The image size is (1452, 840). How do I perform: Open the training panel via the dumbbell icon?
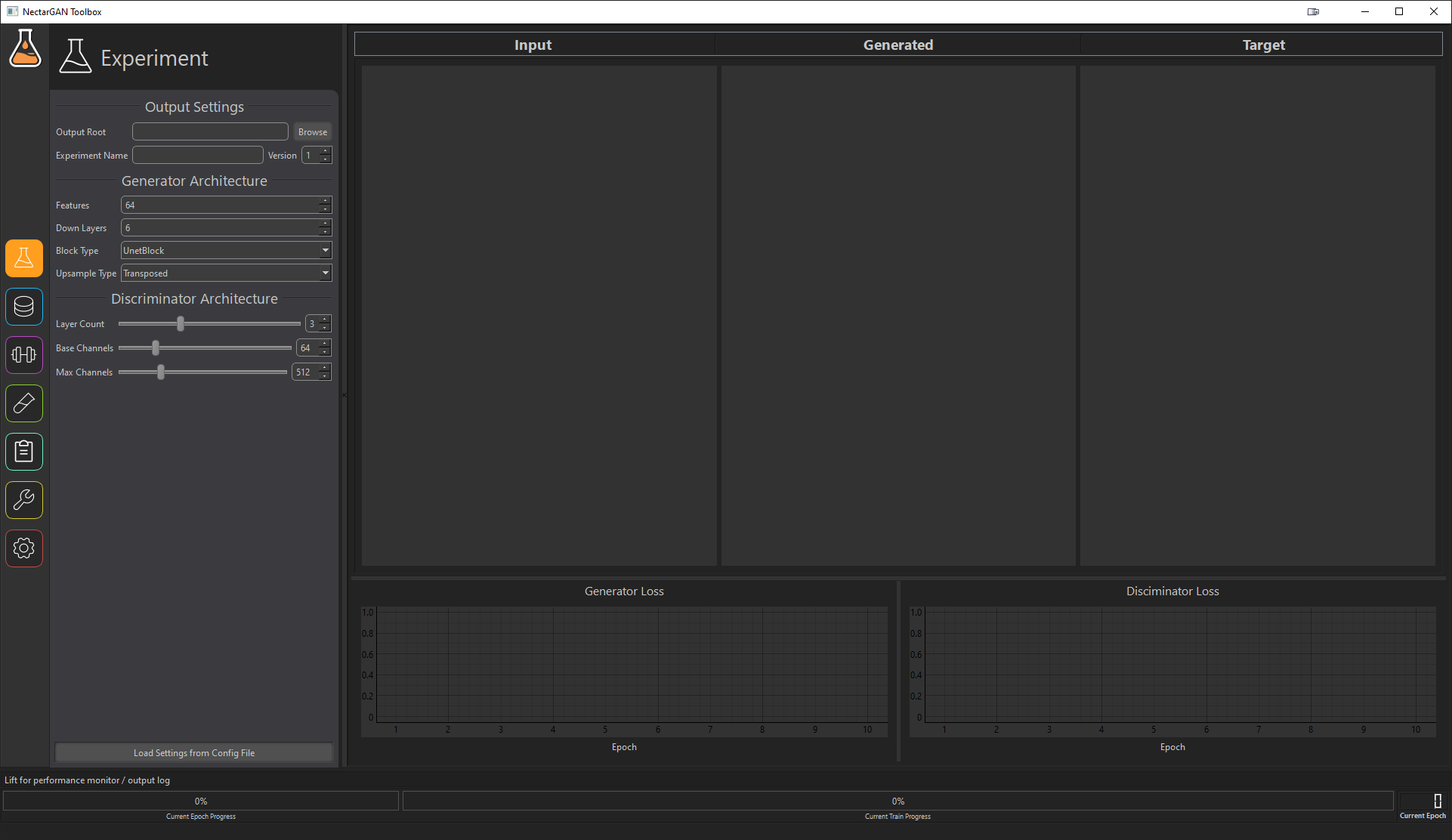[x=23, y=354]
